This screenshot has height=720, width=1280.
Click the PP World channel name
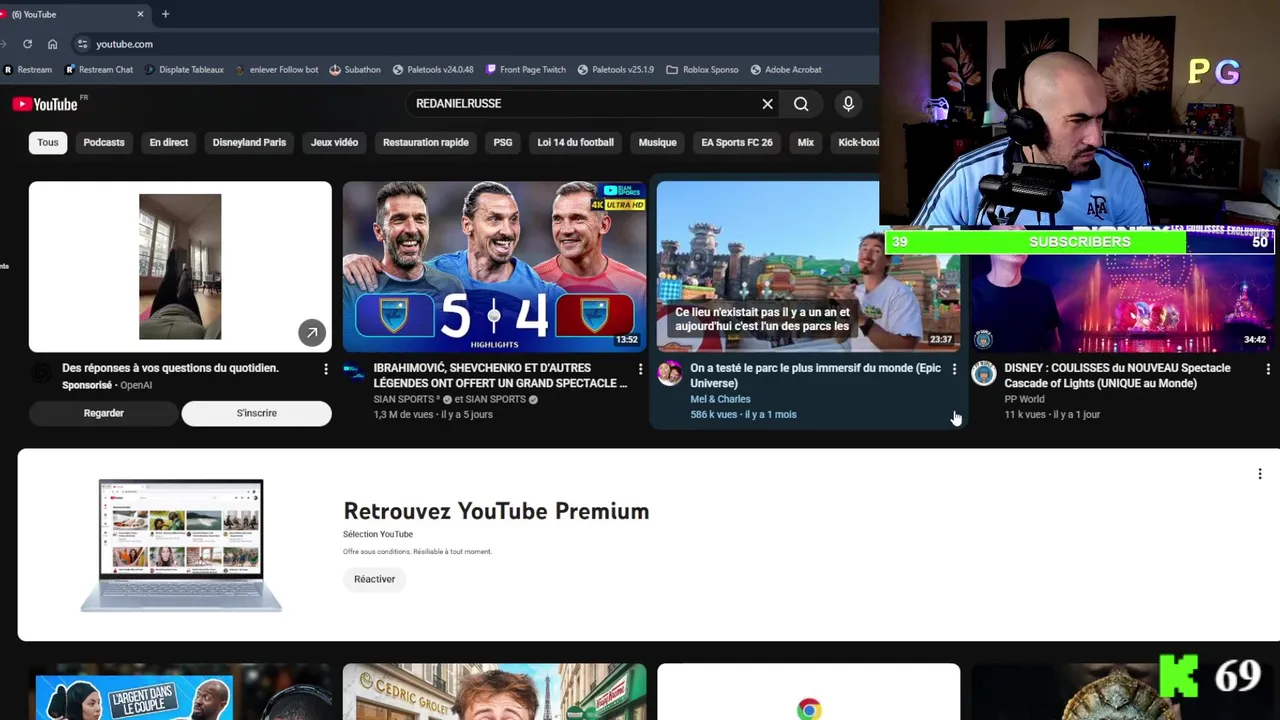coord(1024,399)
